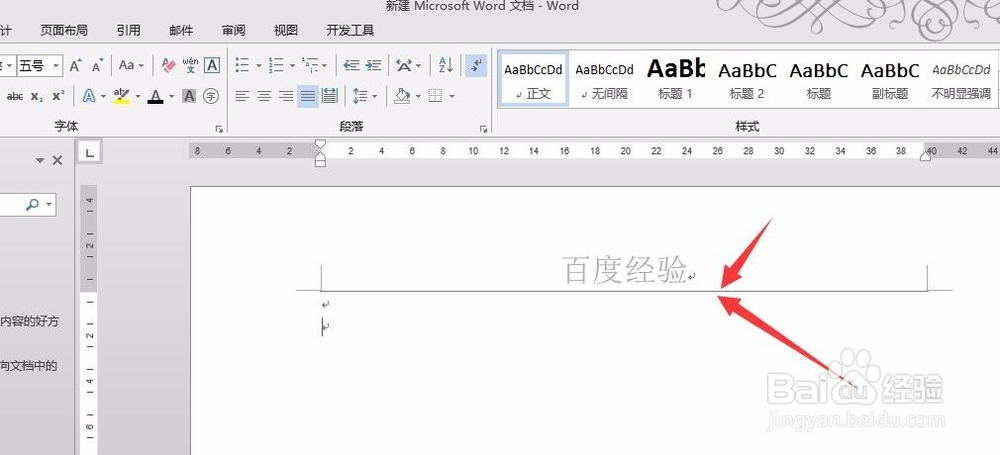Apply 无间隔 style
1000x455 pixels.
coord(605,80)
